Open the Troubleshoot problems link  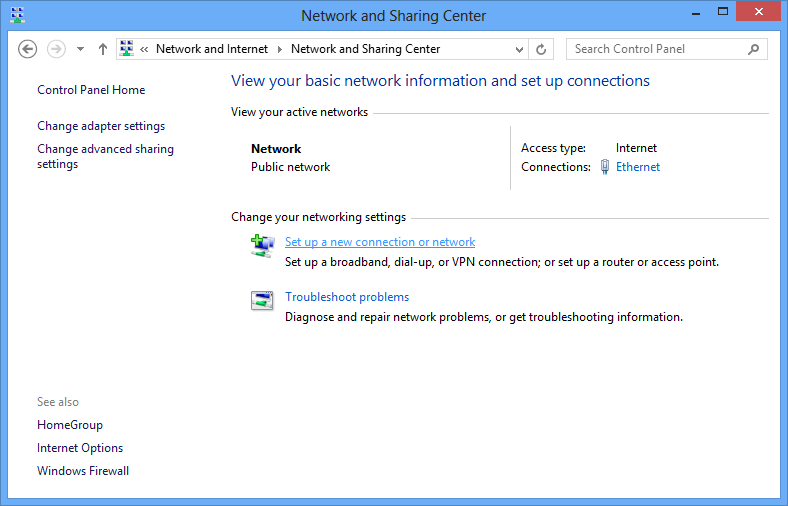tap(347, 297)
